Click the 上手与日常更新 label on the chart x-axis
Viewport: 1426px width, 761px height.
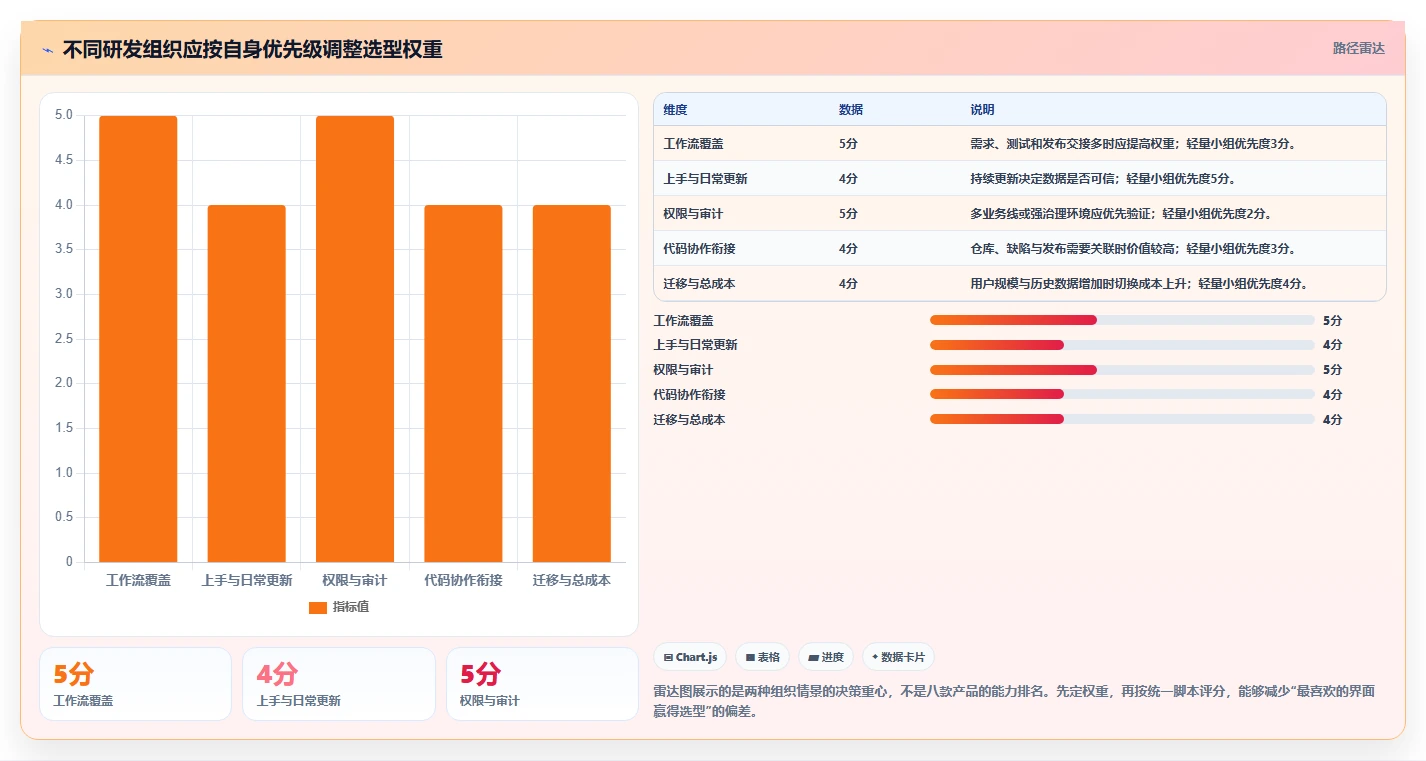point(247,580)
